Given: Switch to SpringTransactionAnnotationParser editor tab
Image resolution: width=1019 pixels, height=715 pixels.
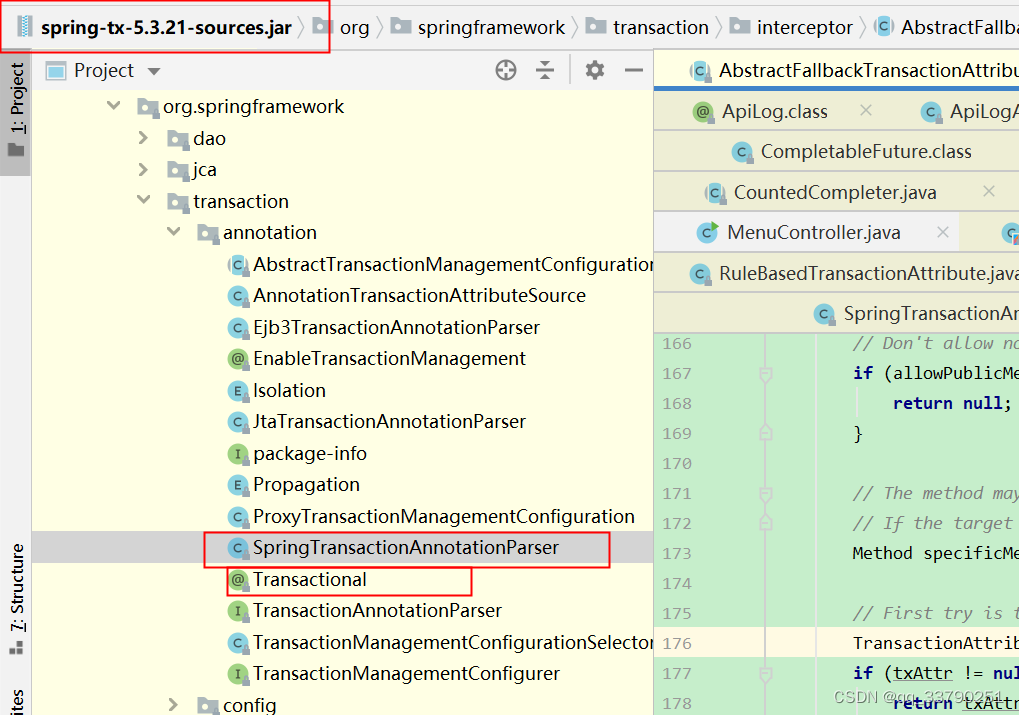Looking at the screenshot, I should (x=916, y=314).
